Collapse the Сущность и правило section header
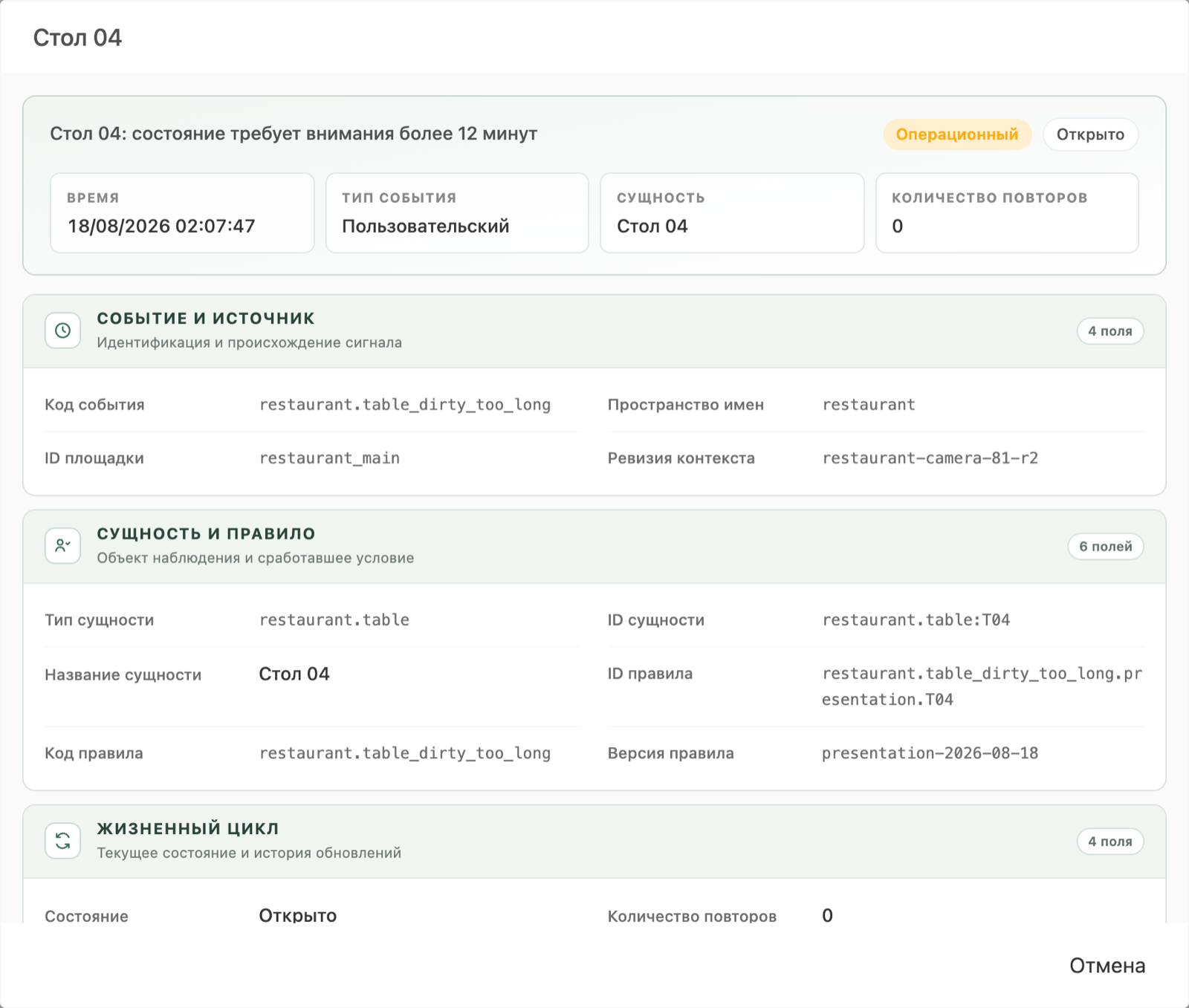This screenshot has height=1008, width=1189. (x=594, y=547)
